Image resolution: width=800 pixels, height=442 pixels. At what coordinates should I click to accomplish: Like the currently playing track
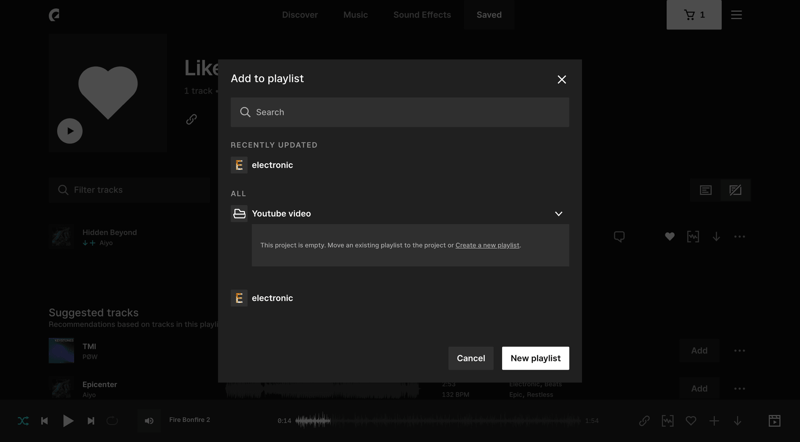pyautogui.click(x=691, y=421)
